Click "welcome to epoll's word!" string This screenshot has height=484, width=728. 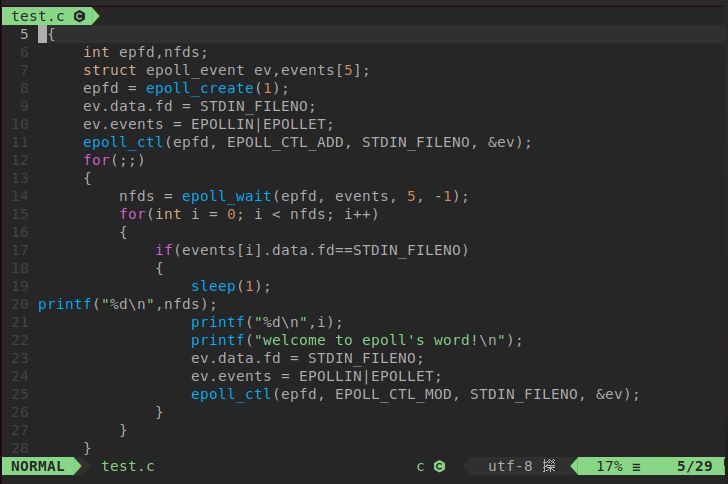pyautogui.click(x=379, y=340)
